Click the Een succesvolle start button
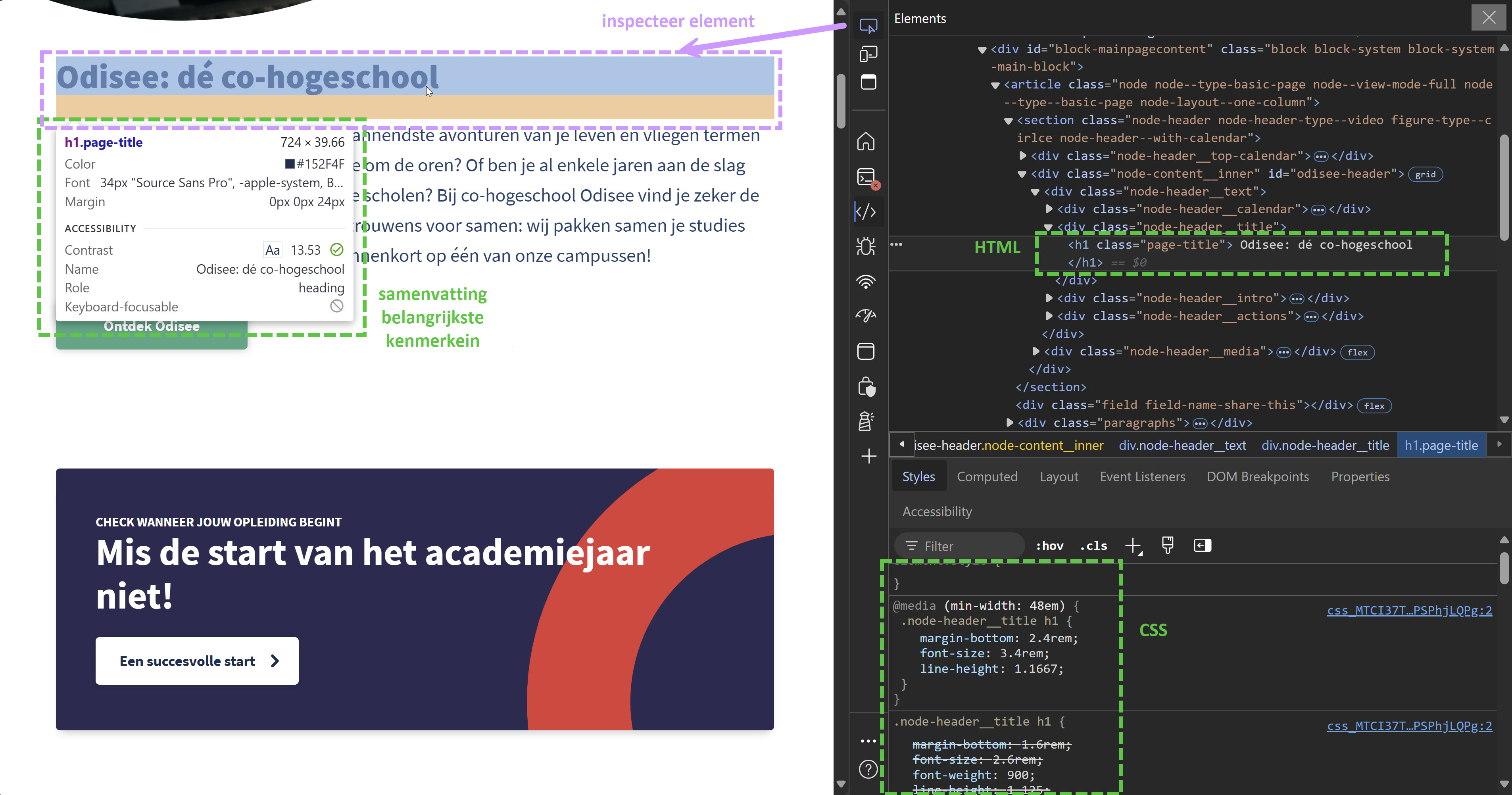Image resolution: width=1512 pixels, height=795 pixels. click(x=197, y=661)
